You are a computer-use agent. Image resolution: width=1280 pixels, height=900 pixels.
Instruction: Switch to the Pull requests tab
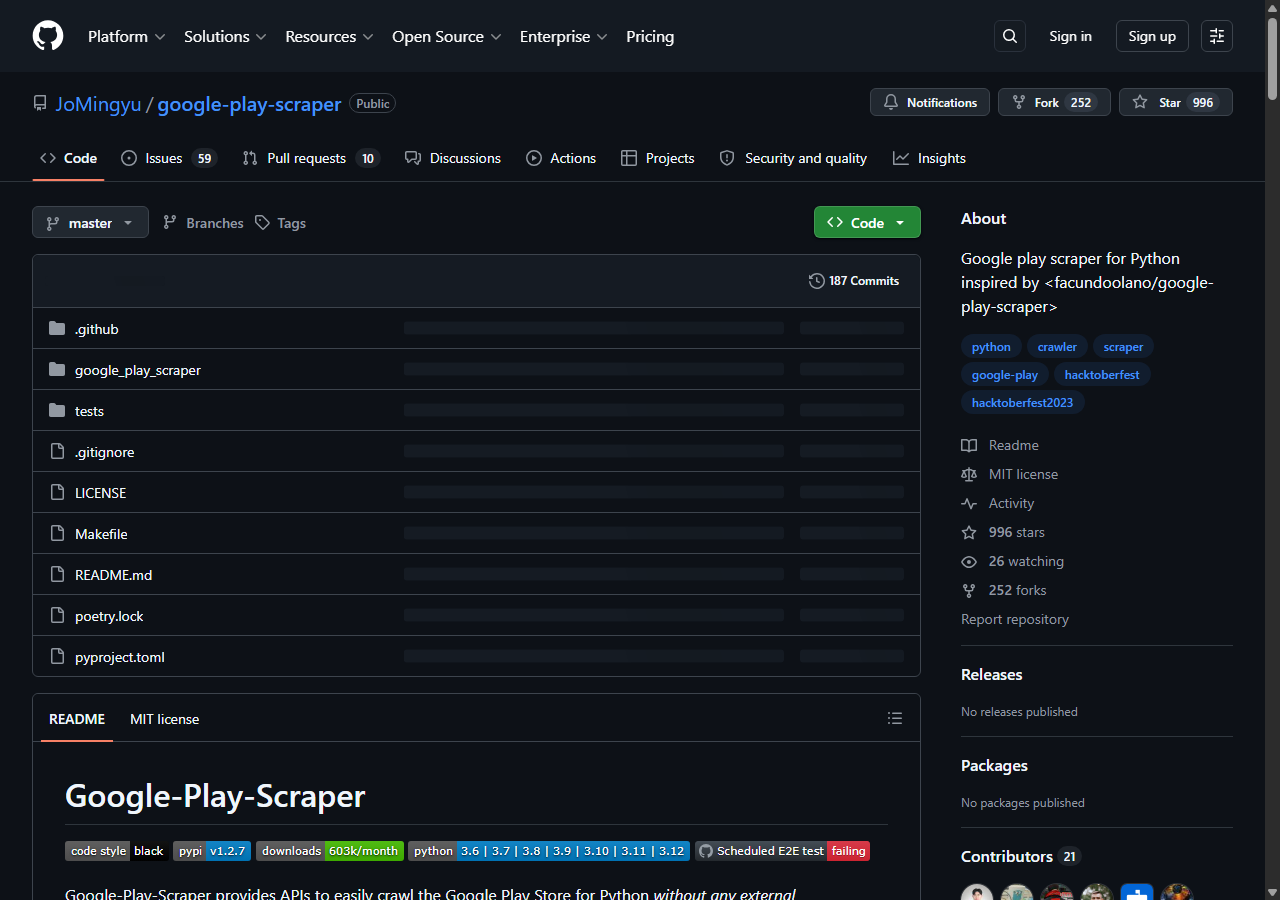311,158
